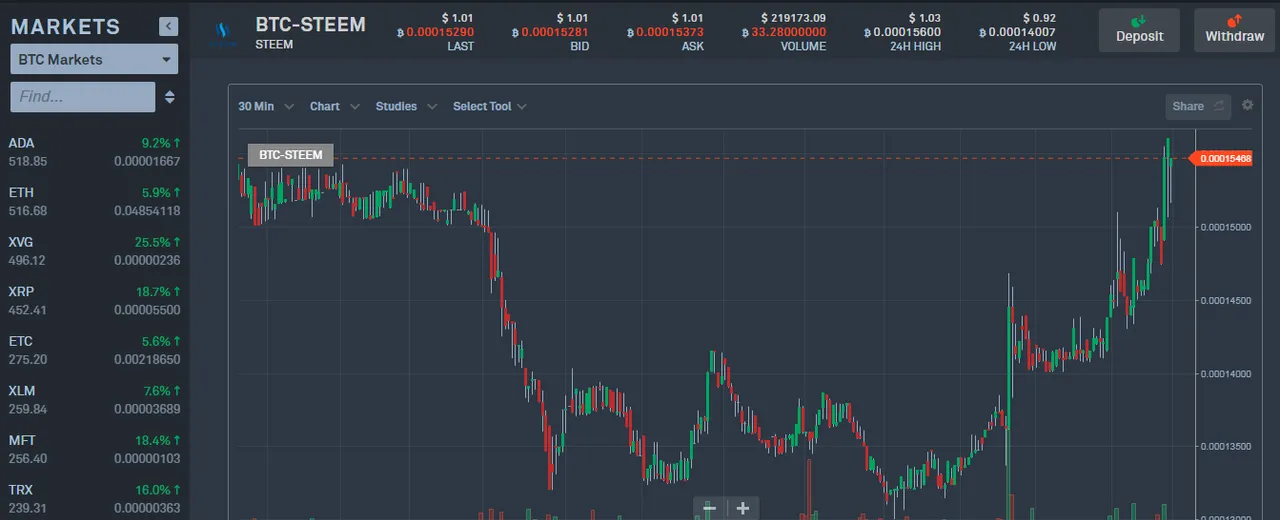This screenshot has width=1280, height=520.
Task: Select the ETH market row
Action: tap(94, 201)
